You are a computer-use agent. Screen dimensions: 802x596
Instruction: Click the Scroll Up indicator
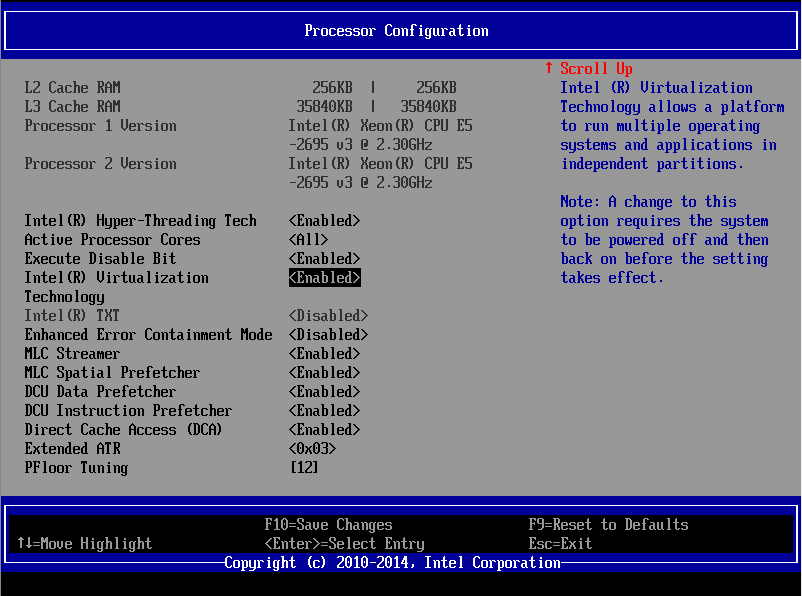pyautogui.click(x=591, y=68)
